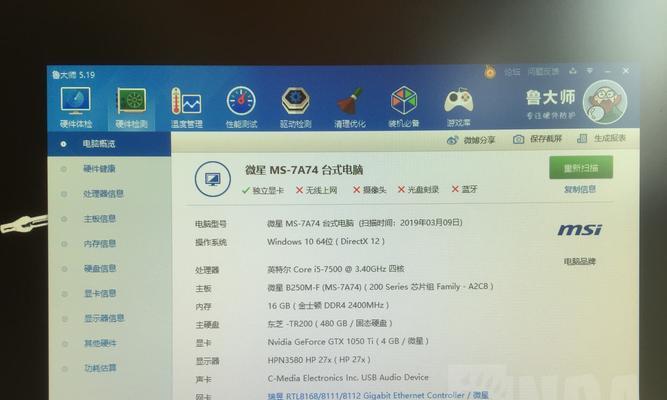Click the camera icon for 保存截屏
The image size is (667, 400).
tap(518, 139)
